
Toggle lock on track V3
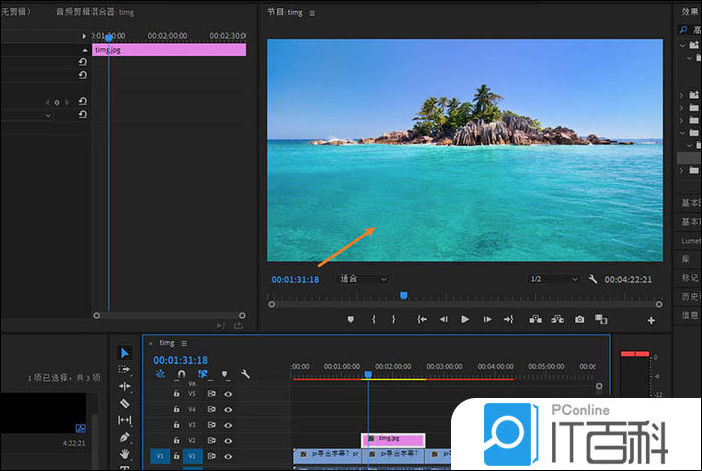(x=177, y=424)
